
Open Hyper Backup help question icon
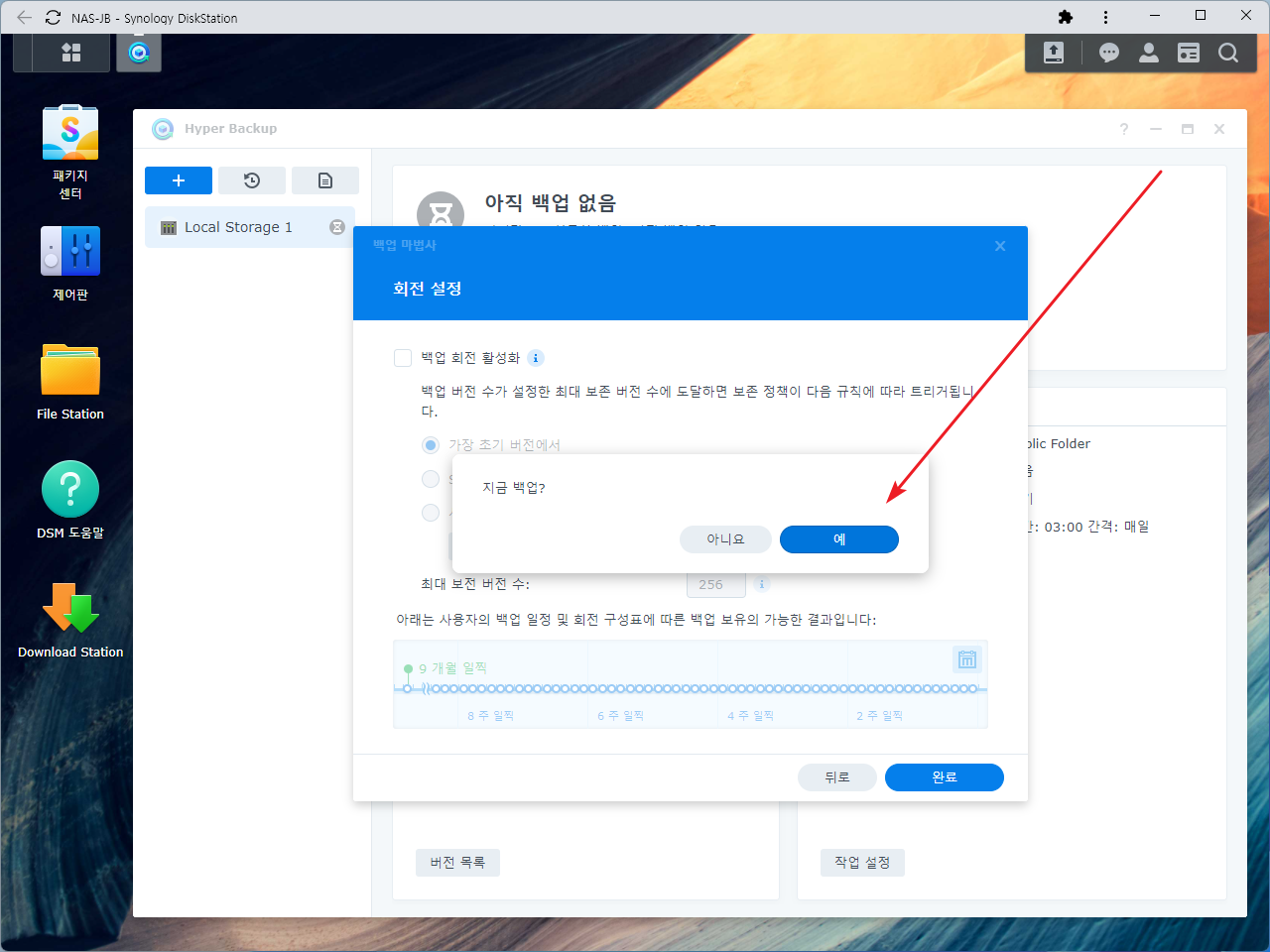tap(1124, 129)
